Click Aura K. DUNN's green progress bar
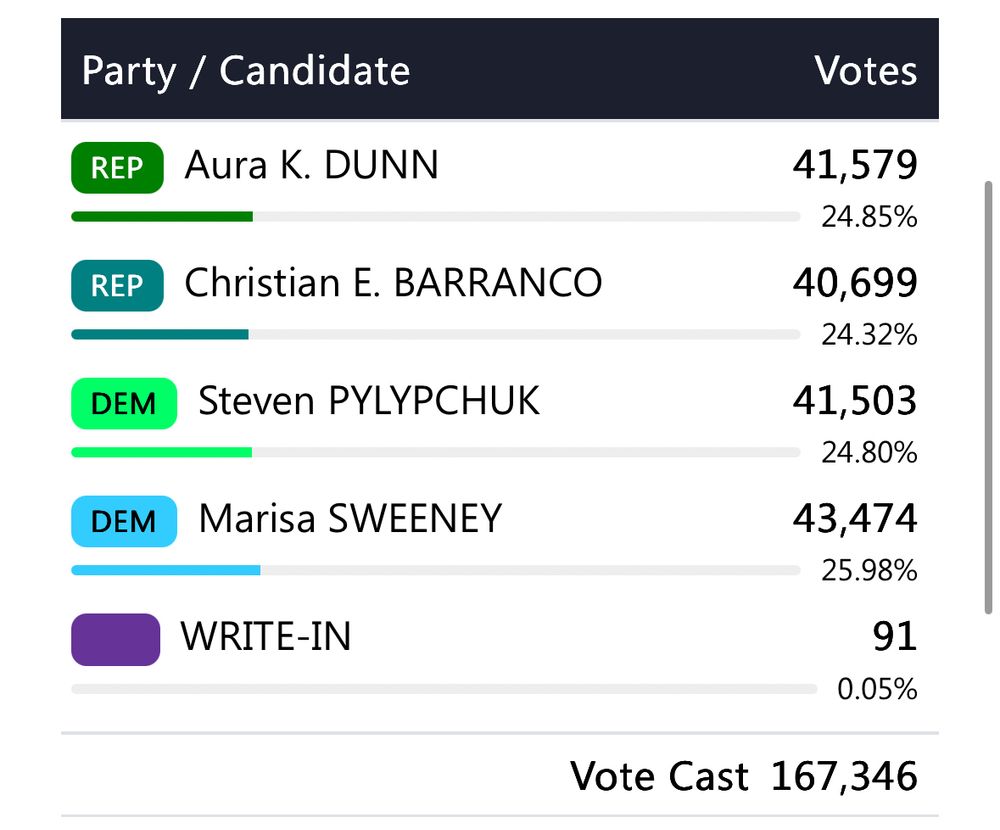Viewport: 1000px width, 830px height. tap(162, 216)
